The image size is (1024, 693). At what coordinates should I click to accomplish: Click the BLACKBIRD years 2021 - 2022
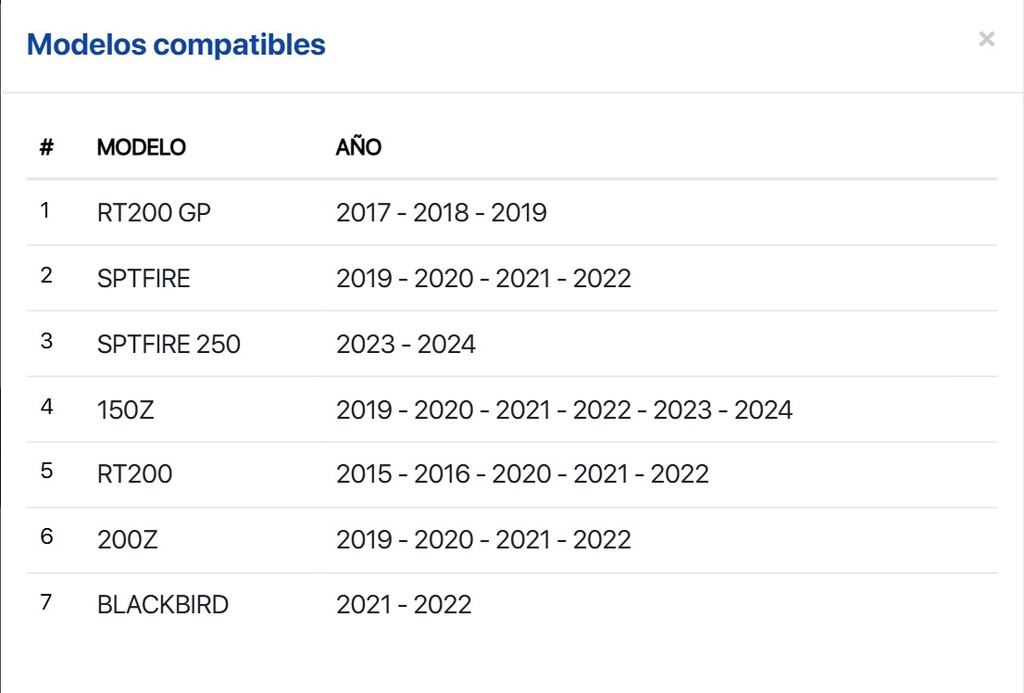403,605
